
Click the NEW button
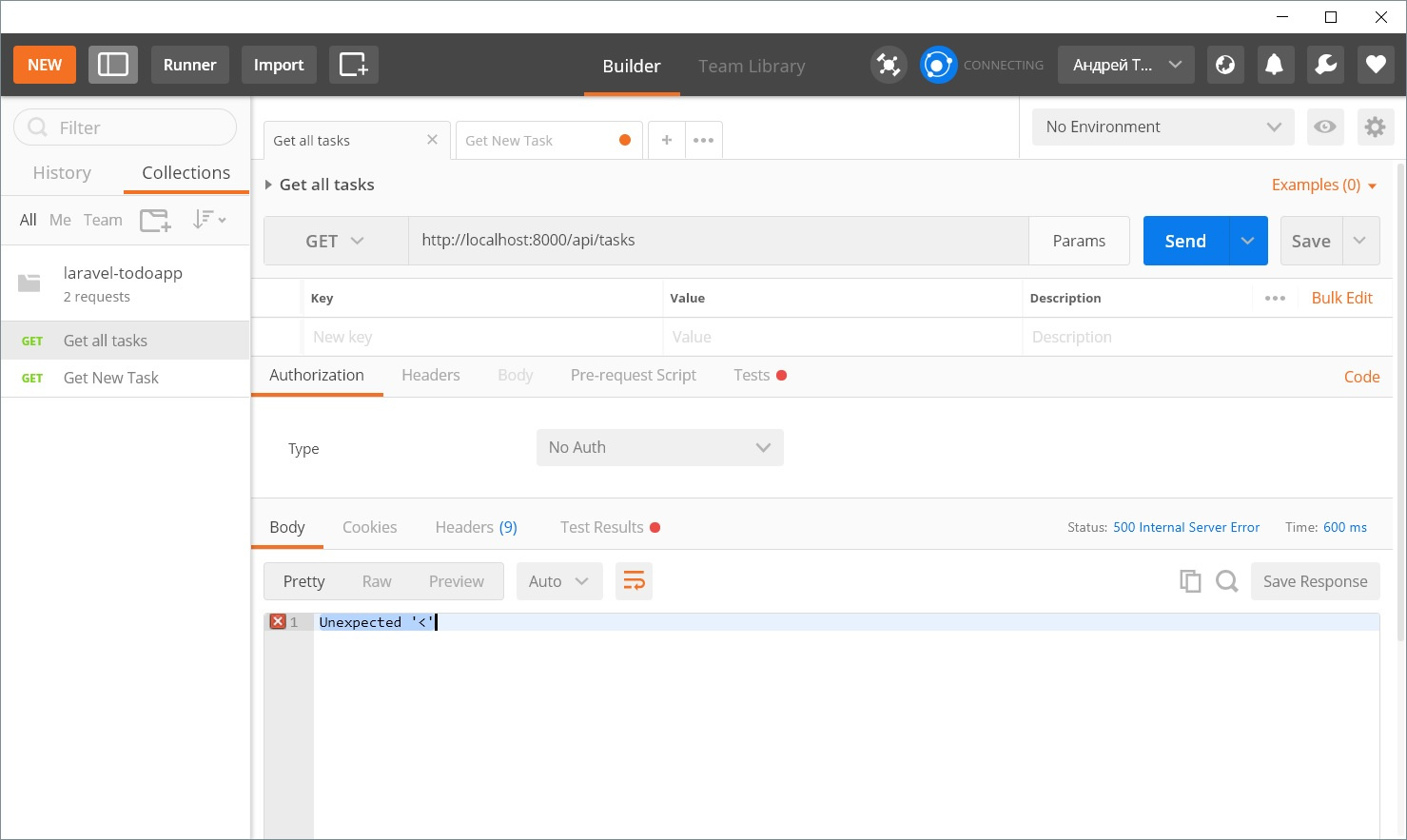45,65
